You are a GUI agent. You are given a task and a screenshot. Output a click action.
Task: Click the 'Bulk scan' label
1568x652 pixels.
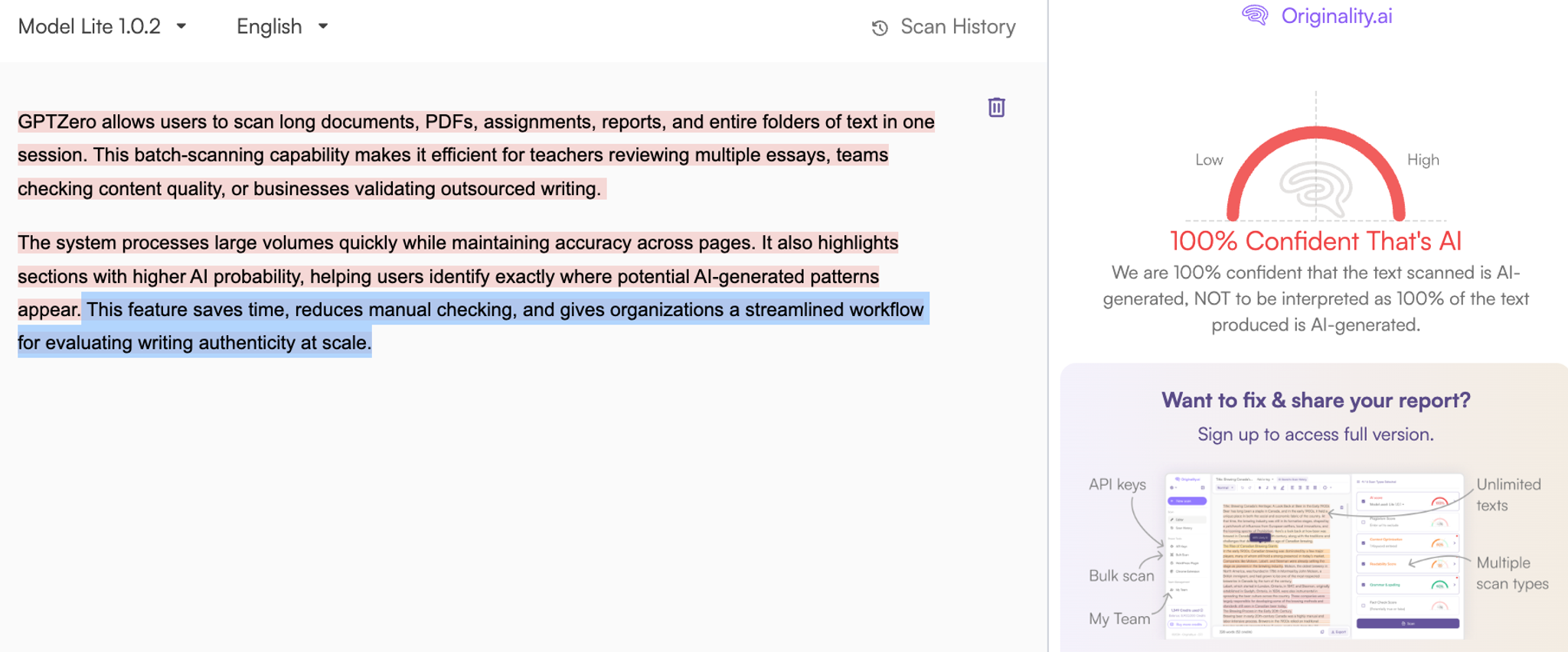1121,575
